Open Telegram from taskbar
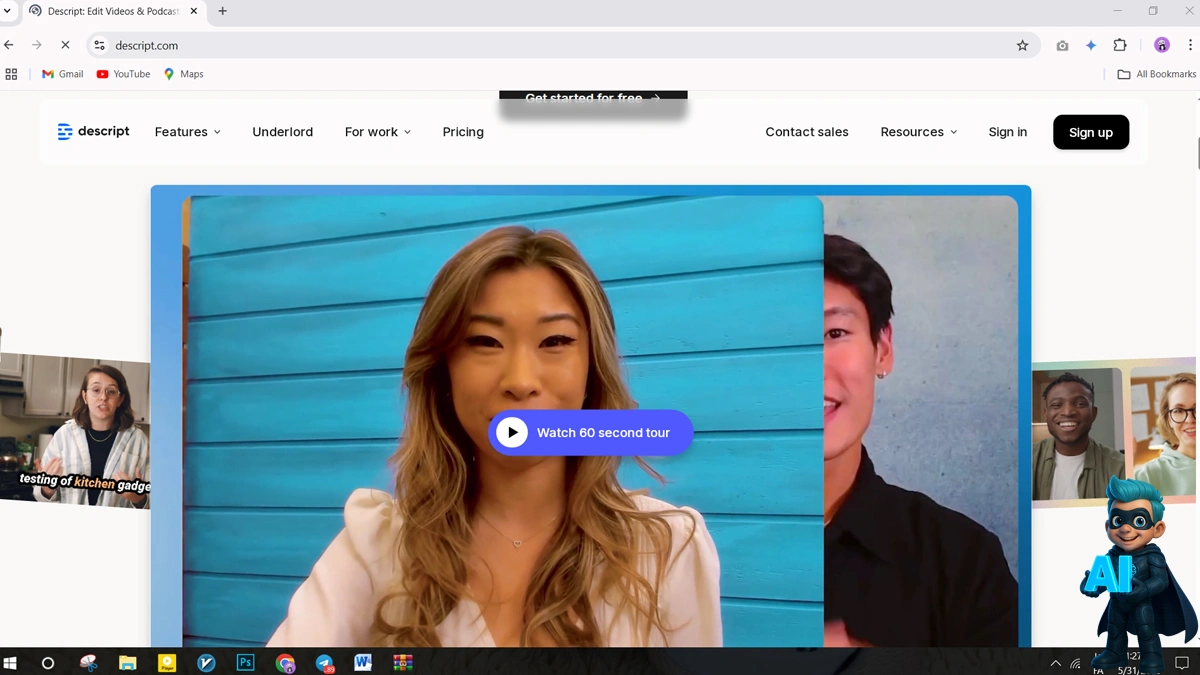The height and width of the screenshot is (675, 1200). coord(325,662)
